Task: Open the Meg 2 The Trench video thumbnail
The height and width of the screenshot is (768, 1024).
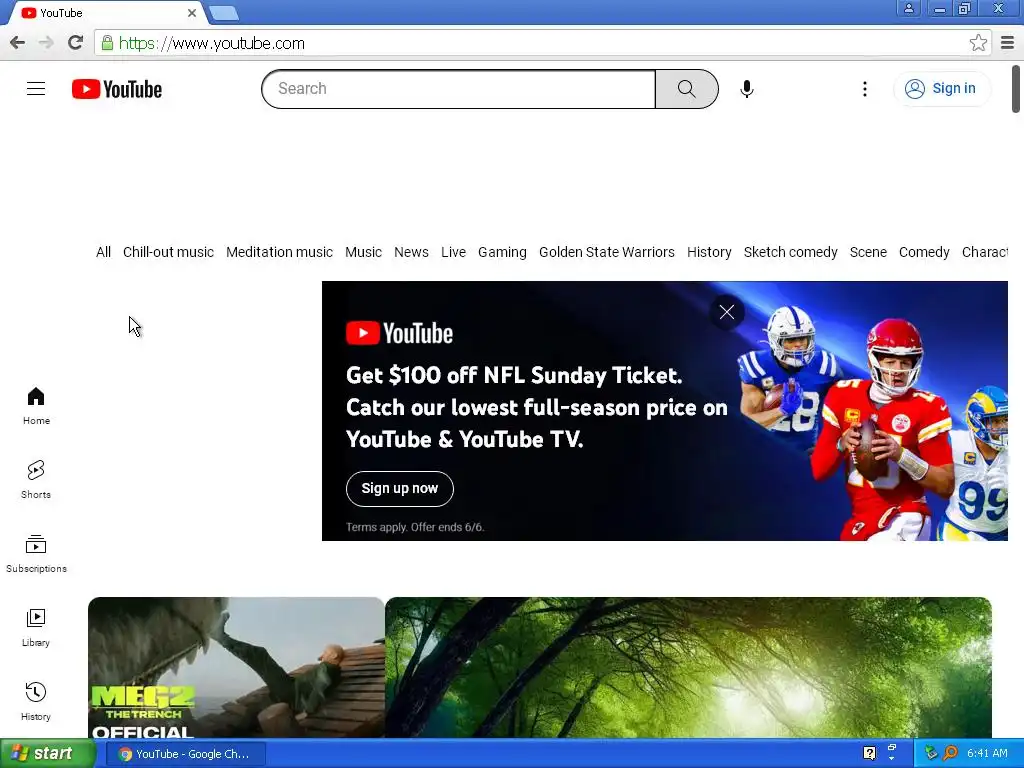Action: (236, 667)
